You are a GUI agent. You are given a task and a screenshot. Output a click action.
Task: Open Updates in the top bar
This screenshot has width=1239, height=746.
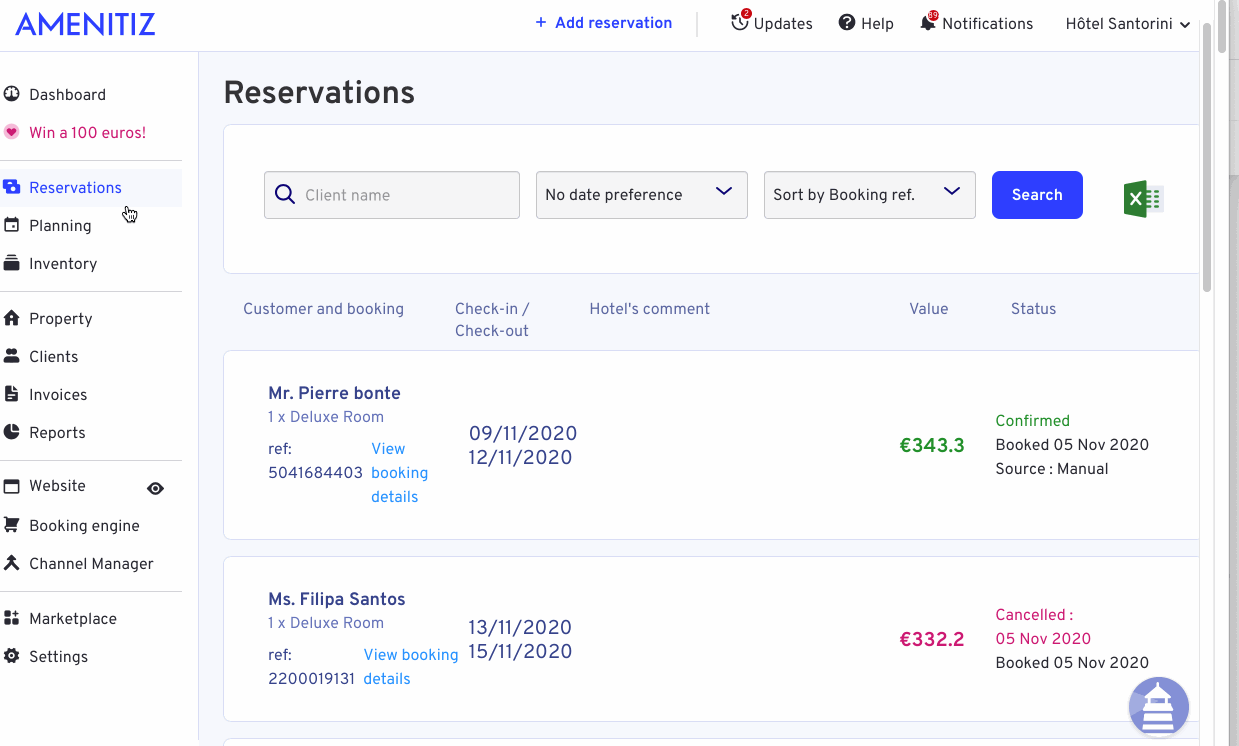[783, 24]
